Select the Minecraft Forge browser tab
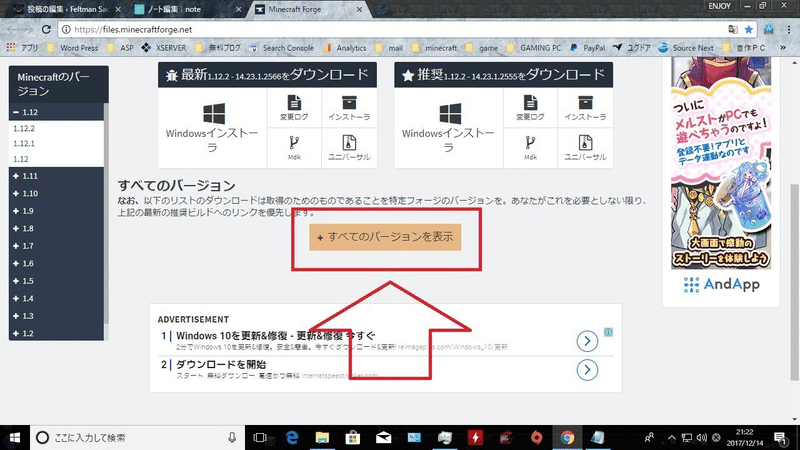Screen dimensions: 800x450 point(309,9)
